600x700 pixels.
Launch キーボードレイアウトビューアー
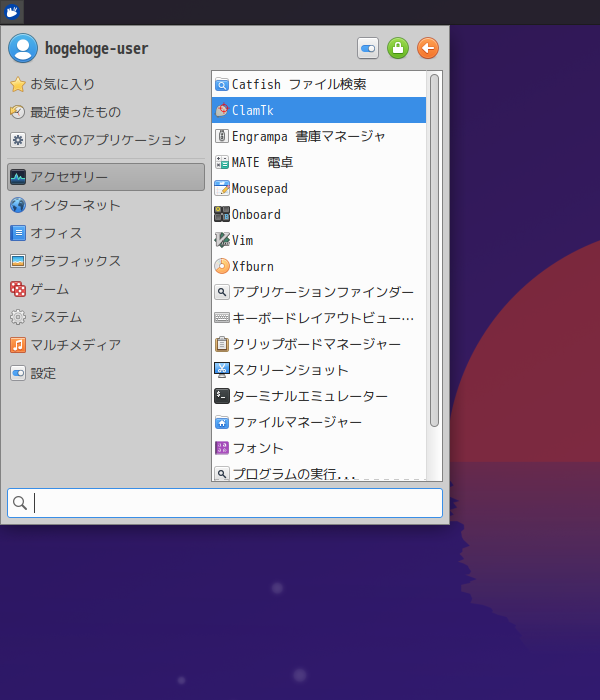coord(319,318)
